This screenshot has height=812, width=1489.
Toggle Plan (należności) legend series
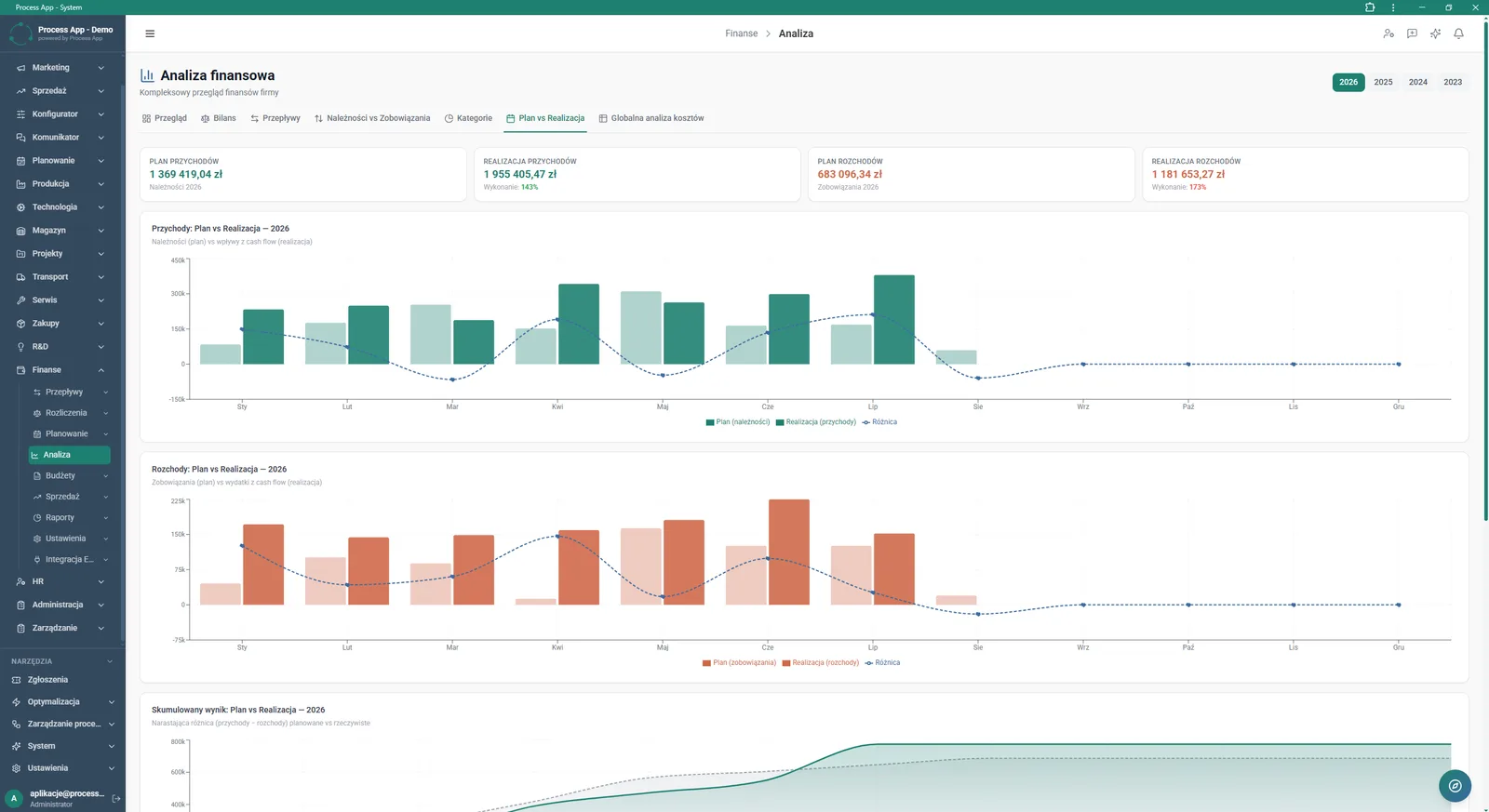coord(737,422)
